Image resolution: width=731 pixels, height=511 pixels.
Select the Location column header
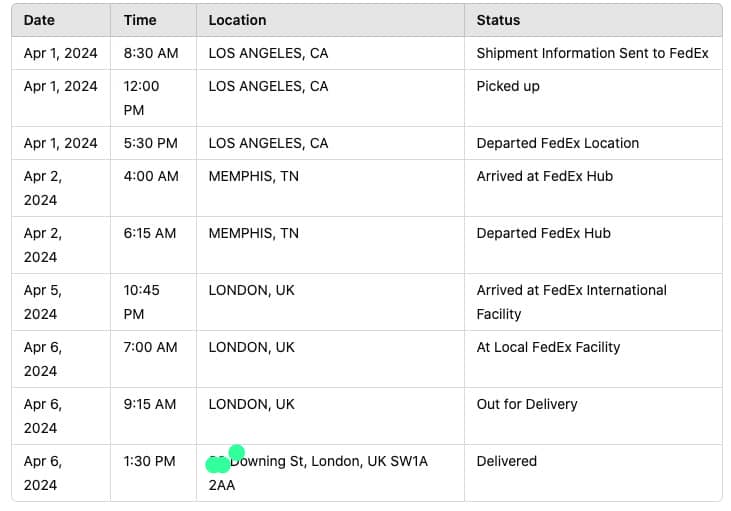[237, 20]
